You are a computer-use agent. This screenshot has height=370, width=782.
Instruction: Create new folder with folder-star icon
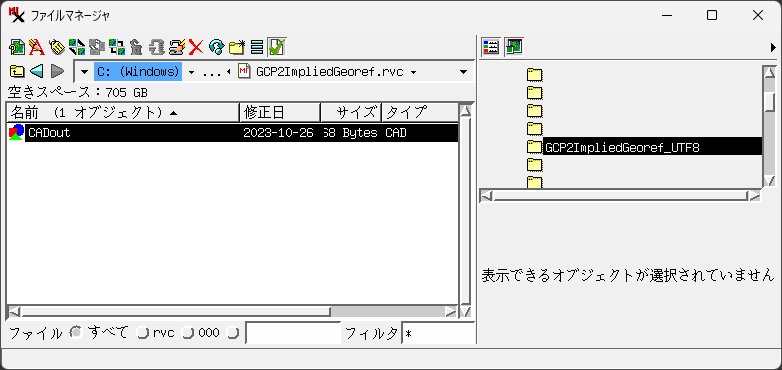tap(236, 47)
